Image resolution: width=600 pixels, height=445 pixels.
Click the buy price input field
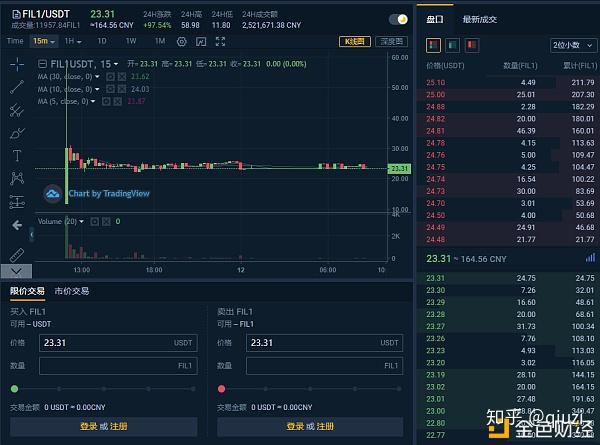(118, 343)
